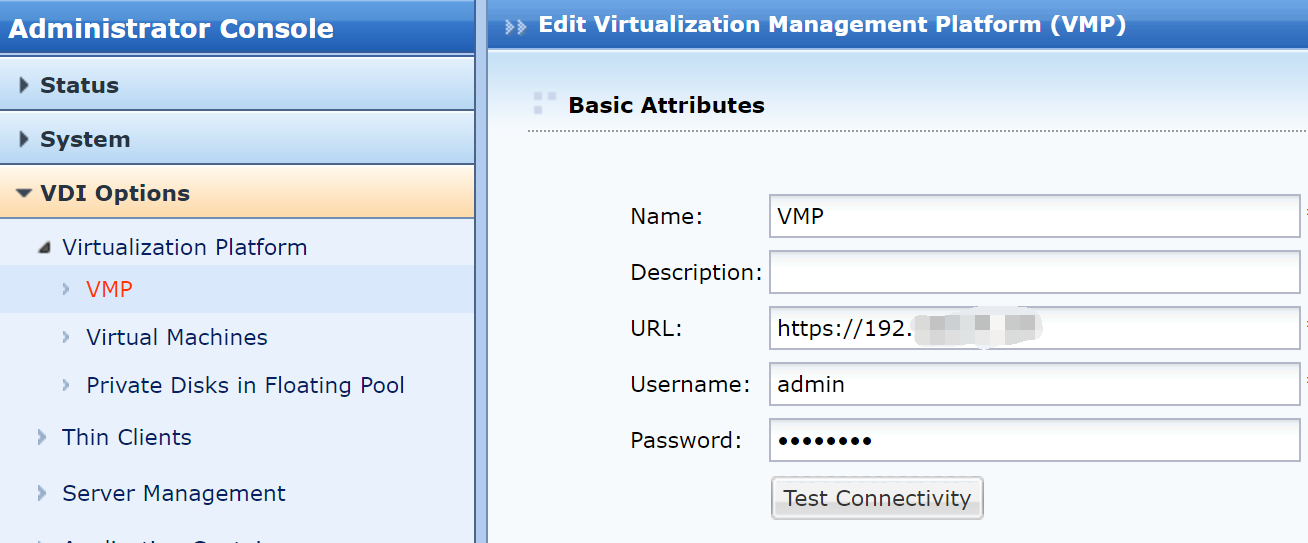Collapse the Virtualization Platform tree arrow

coord(44,248)
